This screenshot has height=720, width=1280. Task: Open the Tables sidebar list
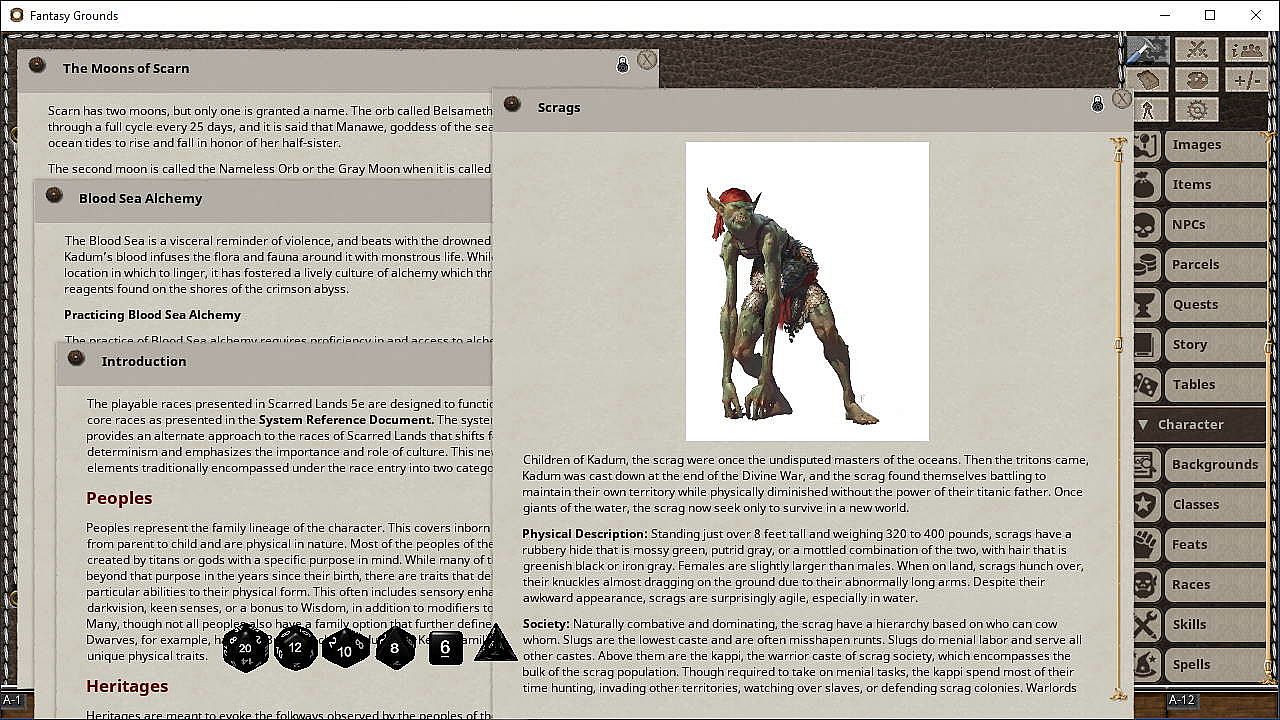[1215, 385]
